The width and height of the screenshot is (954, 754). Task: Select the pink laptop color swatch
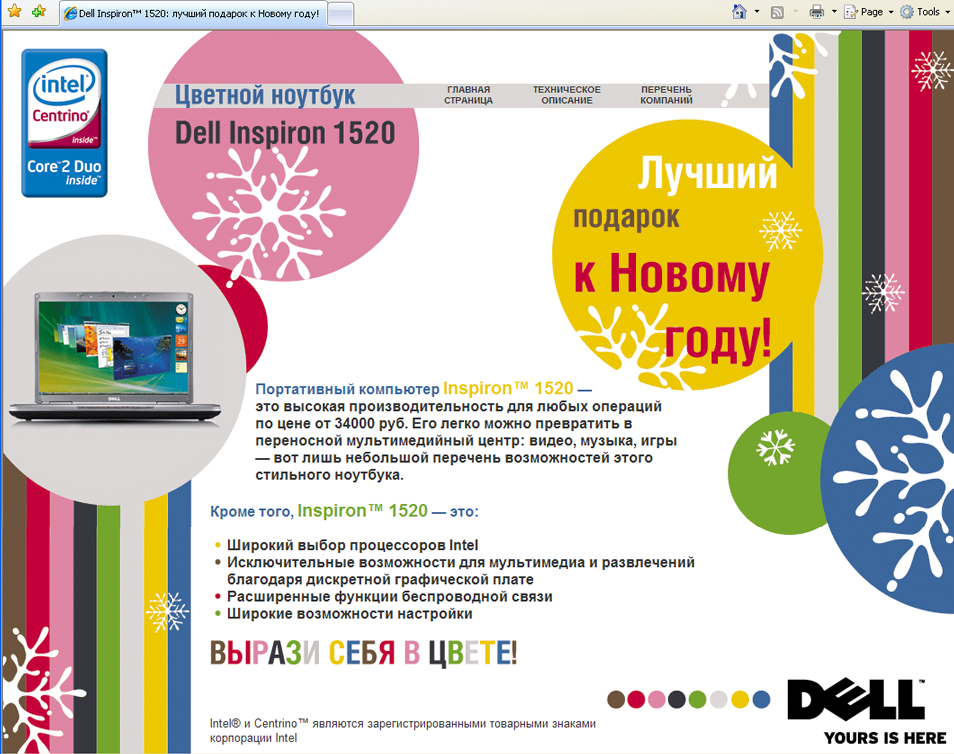point(656,699)
